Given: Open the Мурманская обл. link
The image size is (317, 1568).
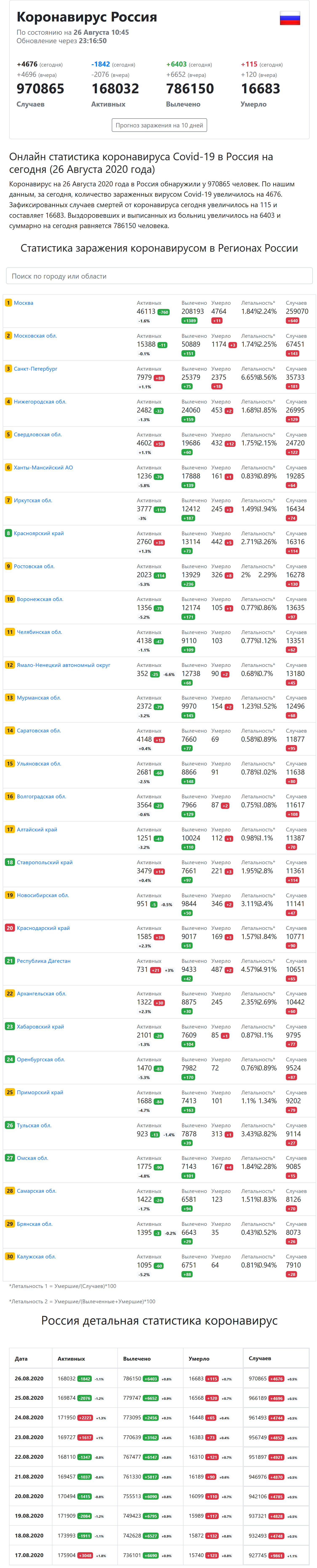Looking at the screenshot, I should (x=39, y=698).
